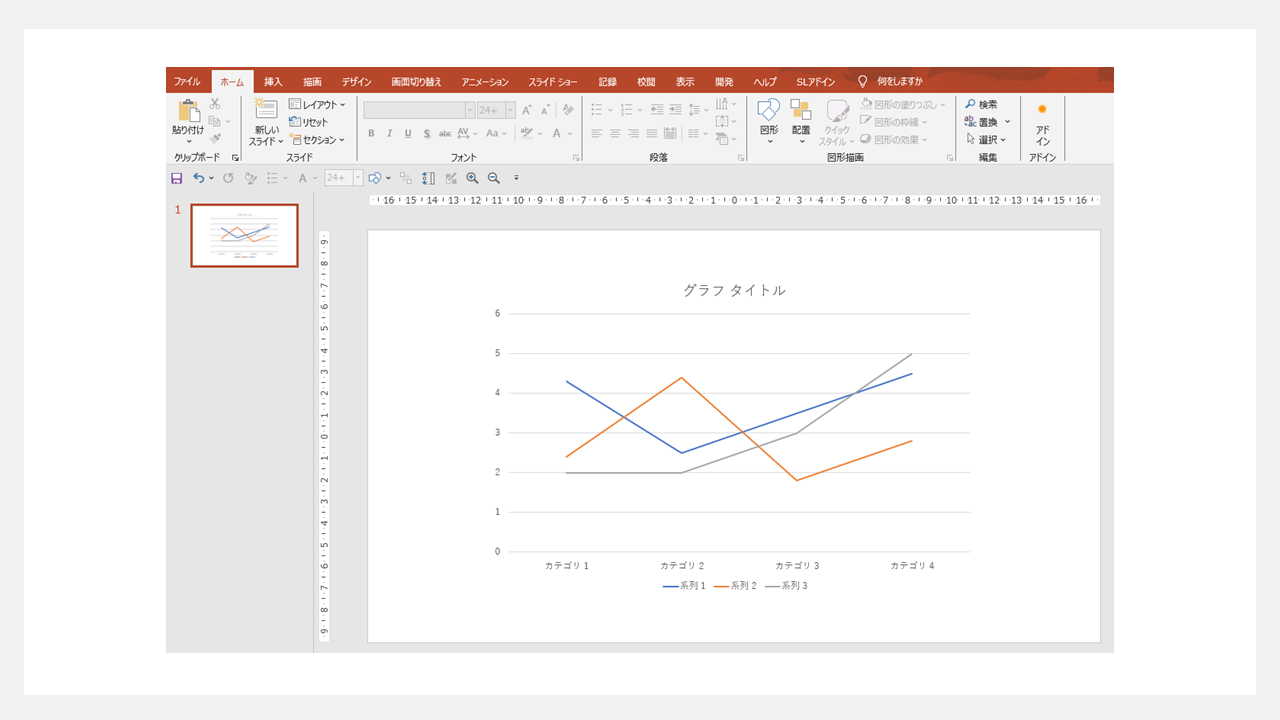
Task: Click the fit-height icon in quick access toolbar
Action: (x=428, y=178)
